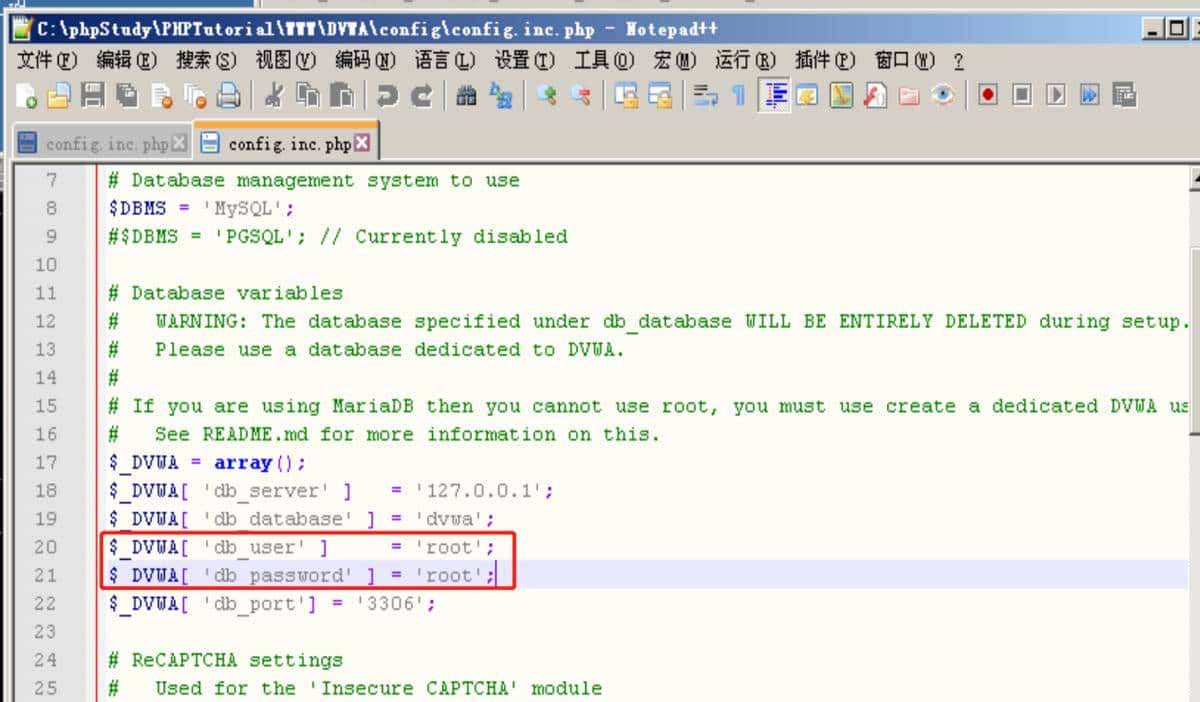This screenshot has height=702, width=1200.
Task: Switch to the inactive first config.inc.php tab
Action: [105, 144]
